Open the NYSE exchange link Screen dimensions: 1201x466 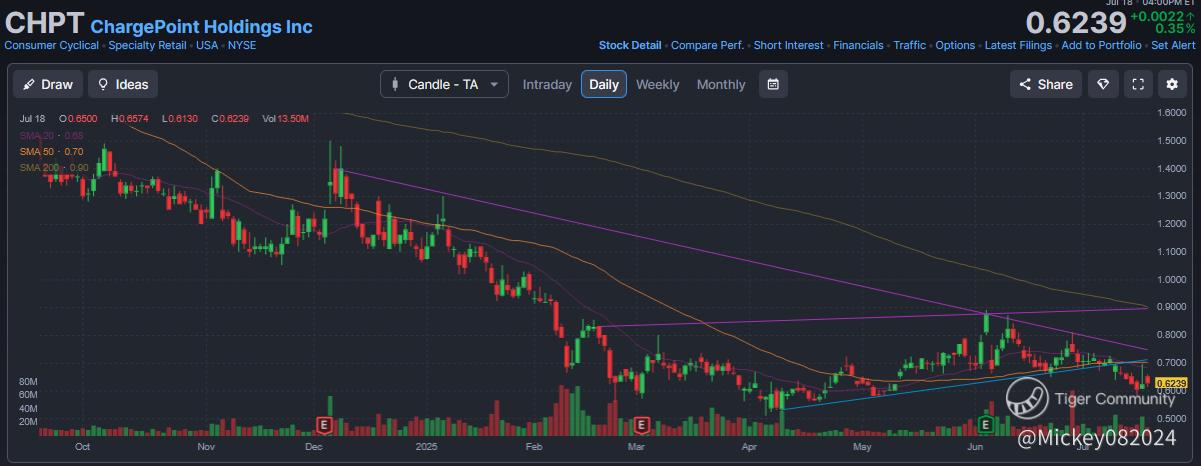click(241, 45)
